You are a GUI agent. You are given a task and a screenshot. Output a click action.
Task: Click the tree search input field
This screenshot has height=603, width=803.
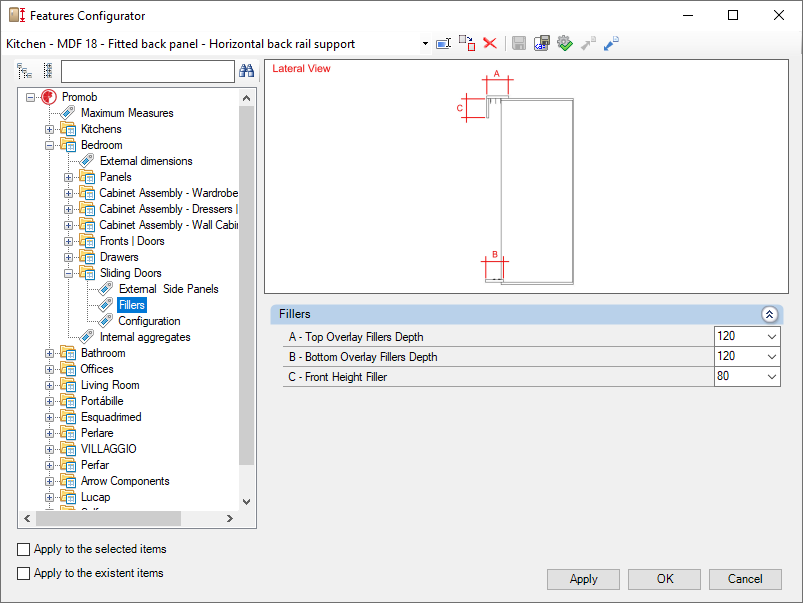tap(147, 71)
